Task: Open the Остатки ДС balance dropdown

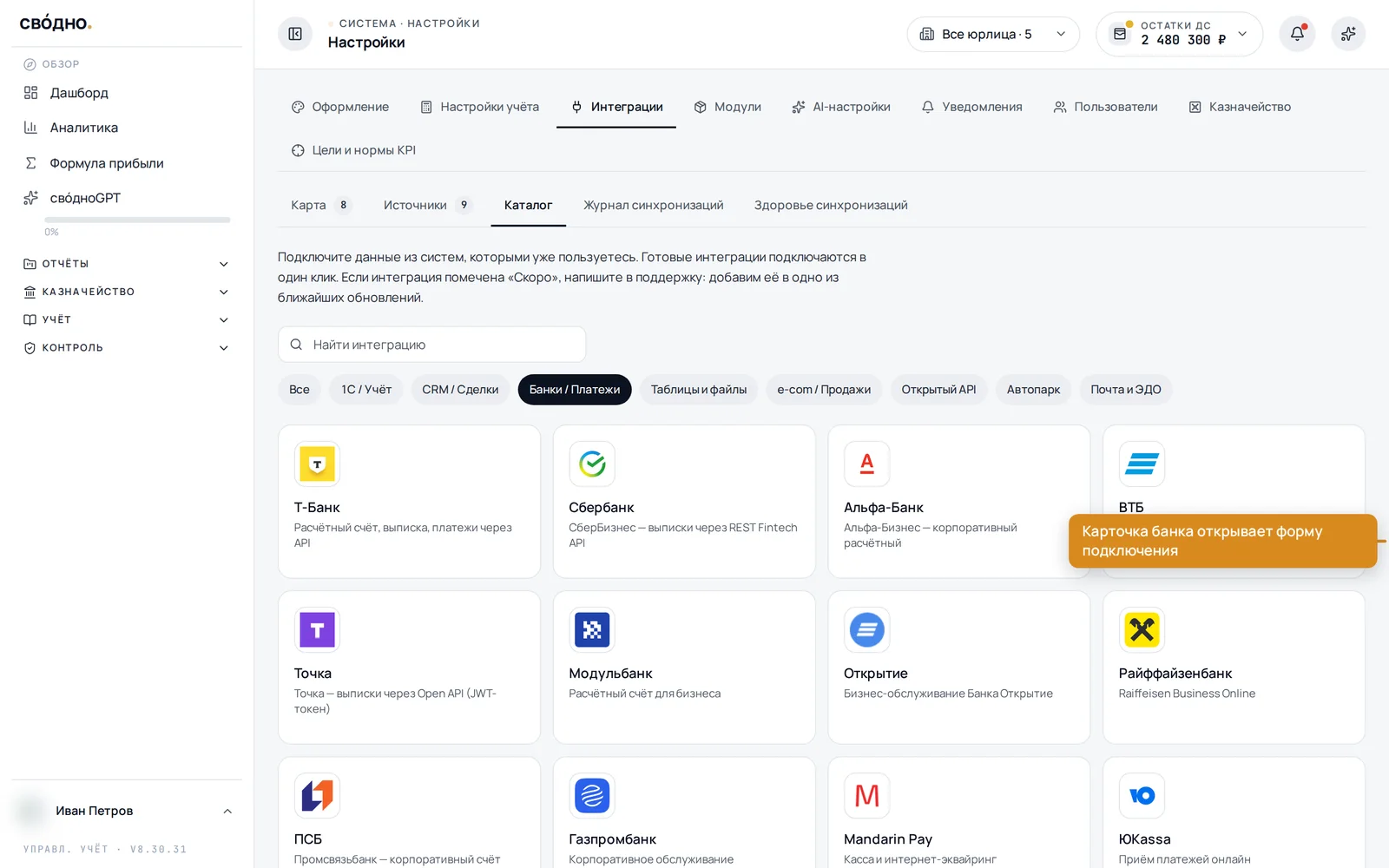Action: (x=1179, y=34)
